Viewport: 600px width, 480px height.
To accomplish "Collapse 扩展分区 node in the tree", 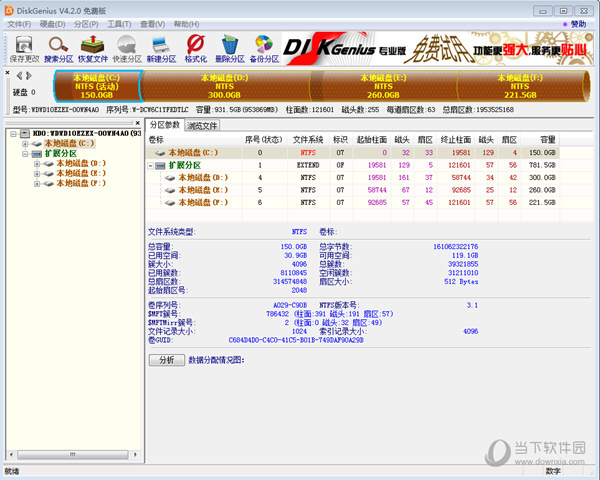I will pos(25,154).
